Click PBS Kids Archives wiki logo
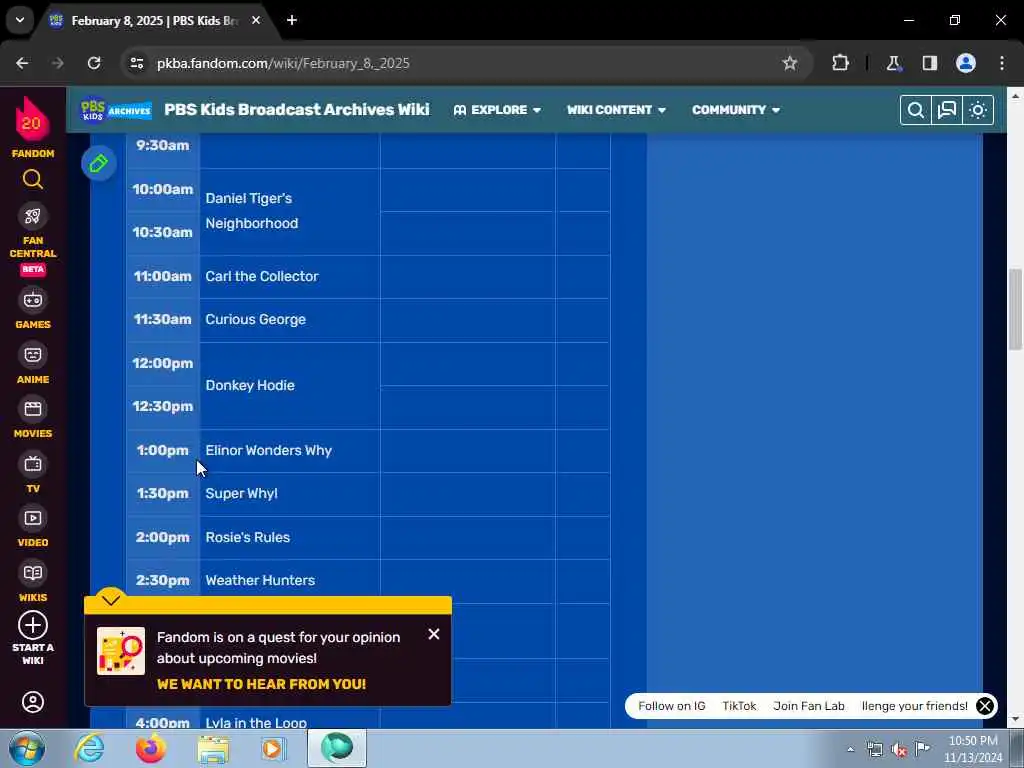The width and height of the screenshot is (1024, 768). 116,110
